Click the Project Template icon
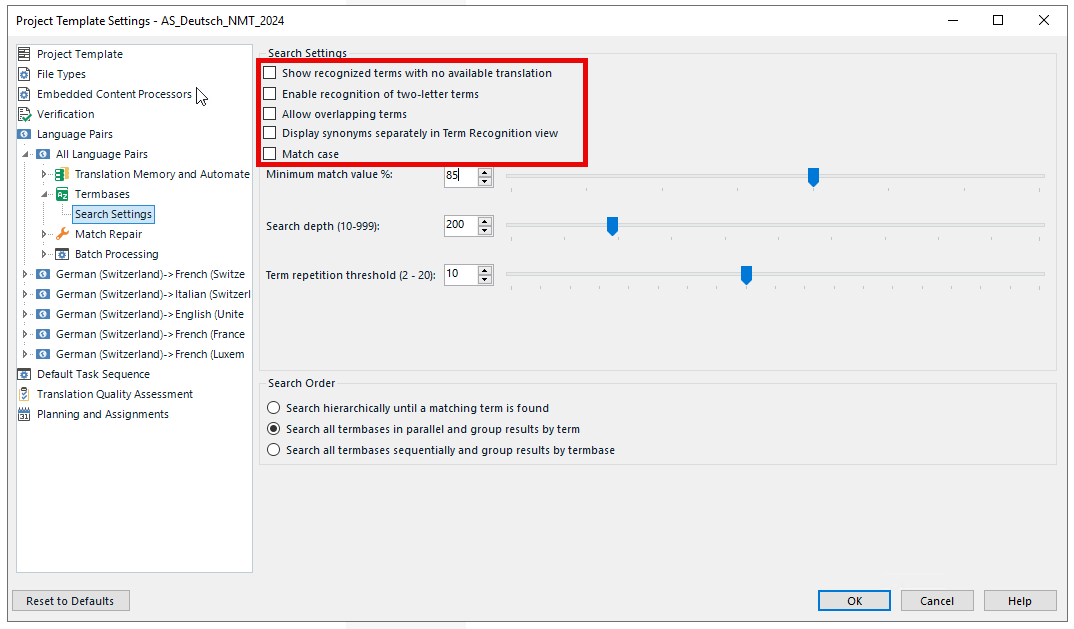 24,53
